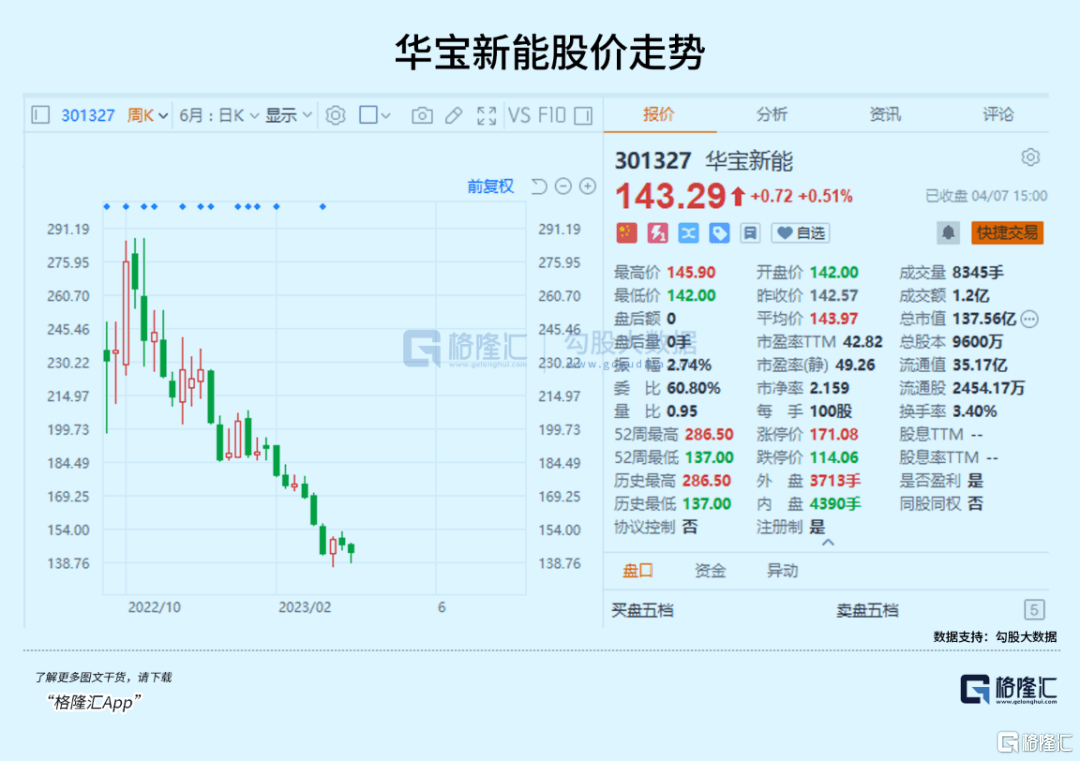This screenshot has height=761, width=1080.
Task: Zoom in chart with plus icon
Action: tap(588, 186)
